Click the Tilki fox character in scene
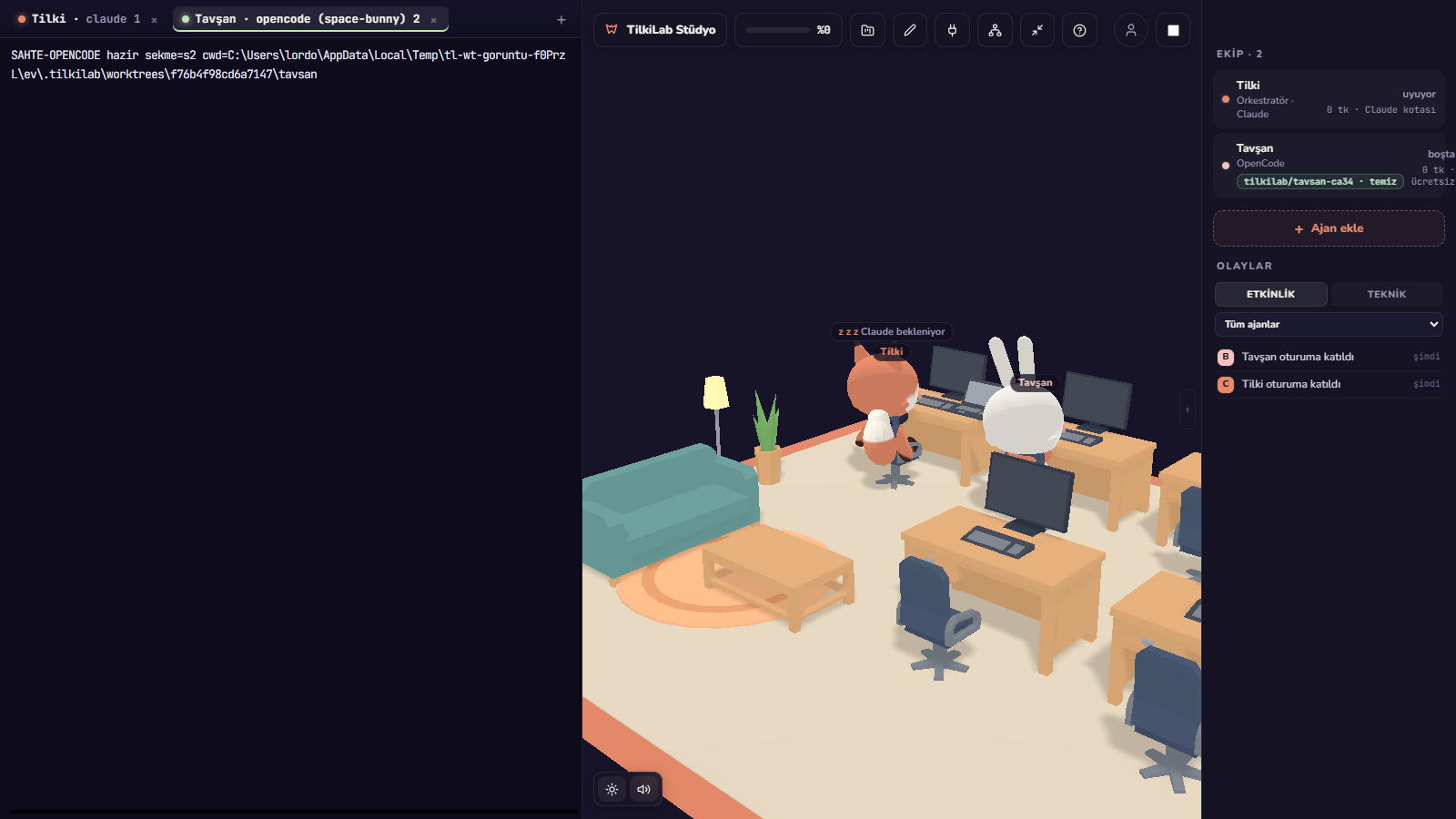This screenshot has height=819, width=1456. (x=883, y=405)
